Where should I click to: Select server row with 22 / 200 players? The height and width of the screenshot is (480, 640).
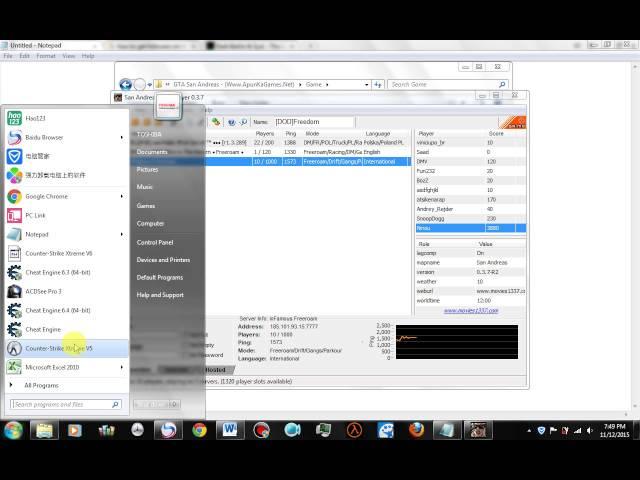[308, 142]
